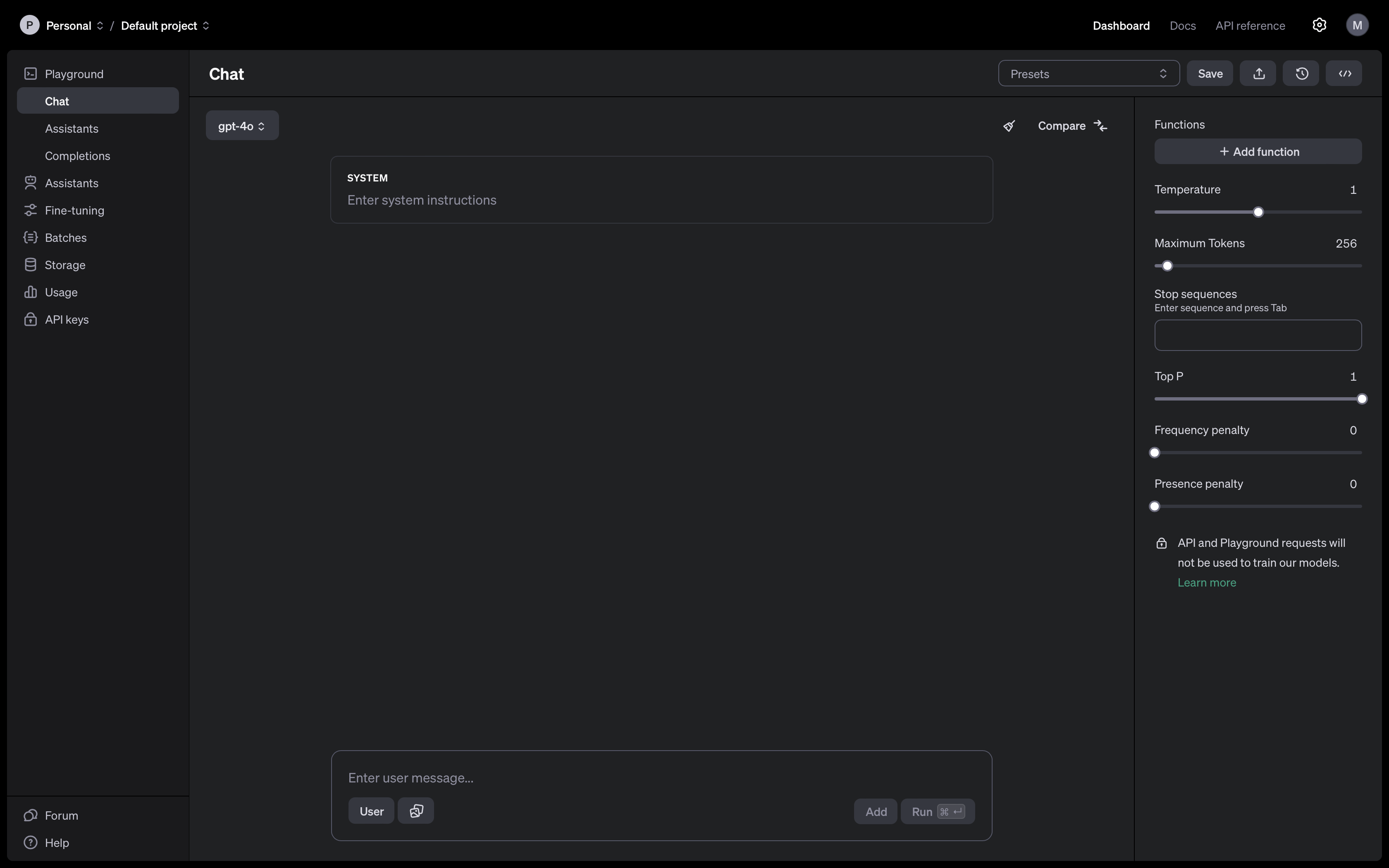Image resolution: width=1389 pixels, height=868 pixels.
Task: Click the P organization avatar
Action: pyautogui.click(x=29, y=25)
